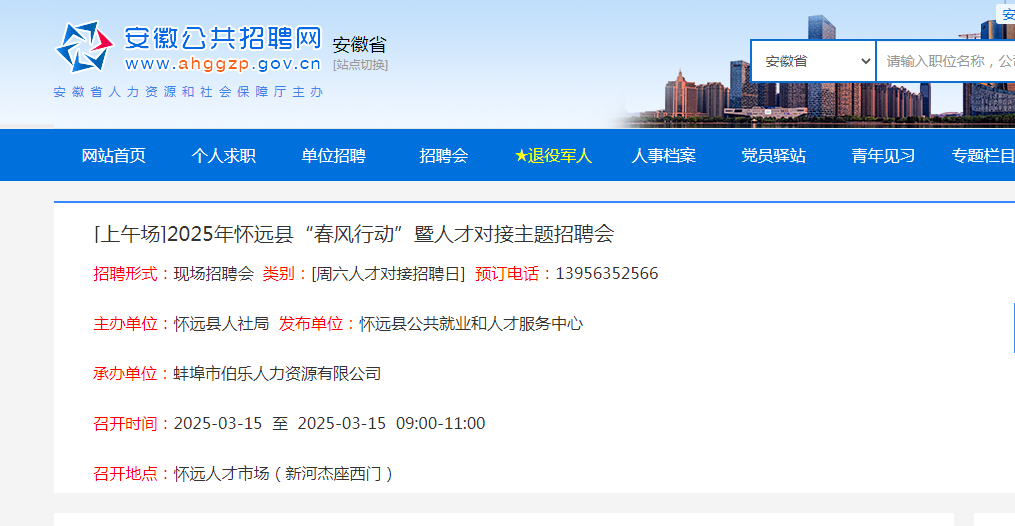Screen dimensions: 1015x526
Task: Select the phone number 13956352566
Action: 607,274
